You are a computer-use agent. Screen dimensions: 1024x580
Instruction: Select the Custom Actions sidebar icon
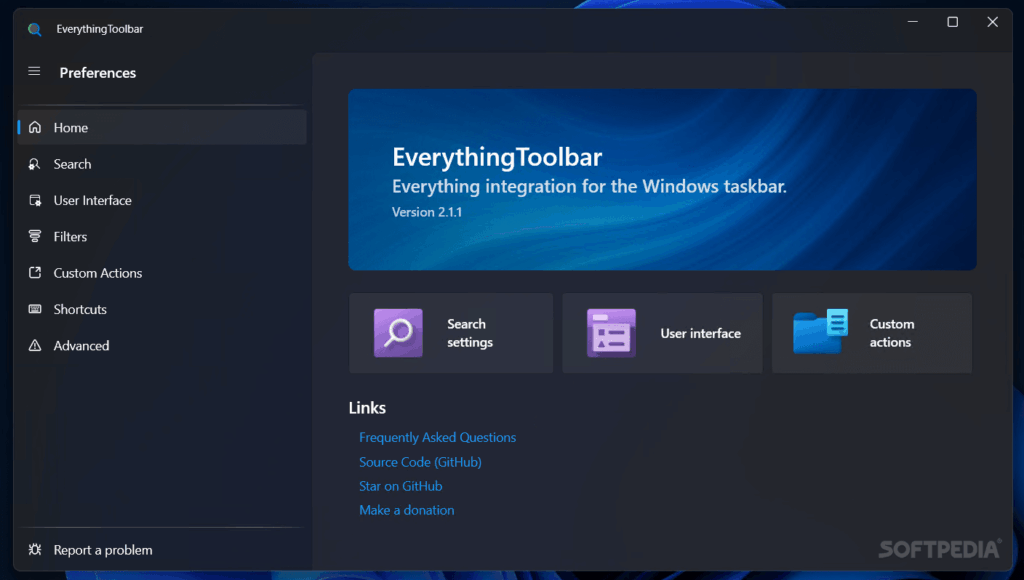(33, 272)
